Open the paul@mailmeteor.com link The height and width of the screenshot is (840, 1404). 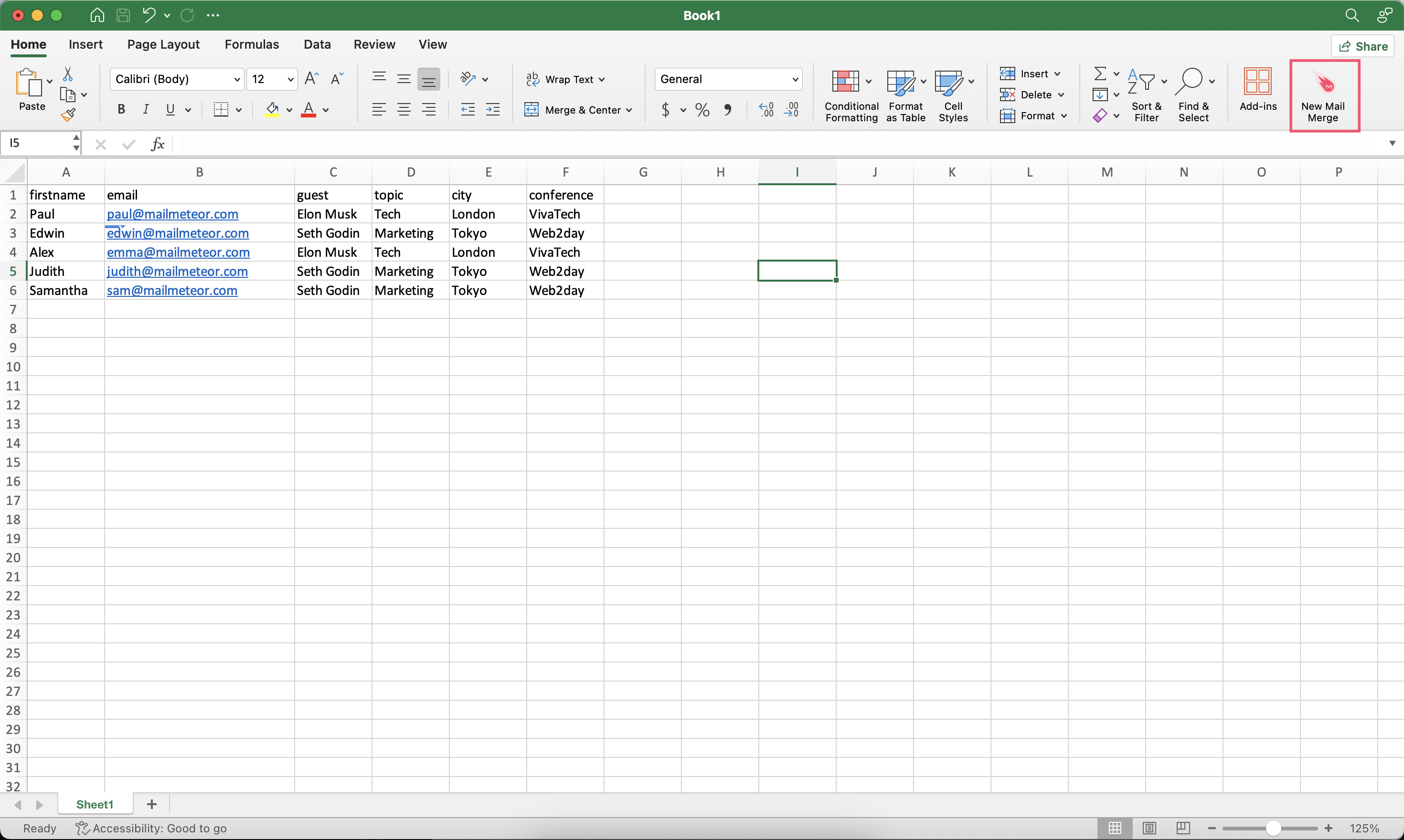pos(173,214)
